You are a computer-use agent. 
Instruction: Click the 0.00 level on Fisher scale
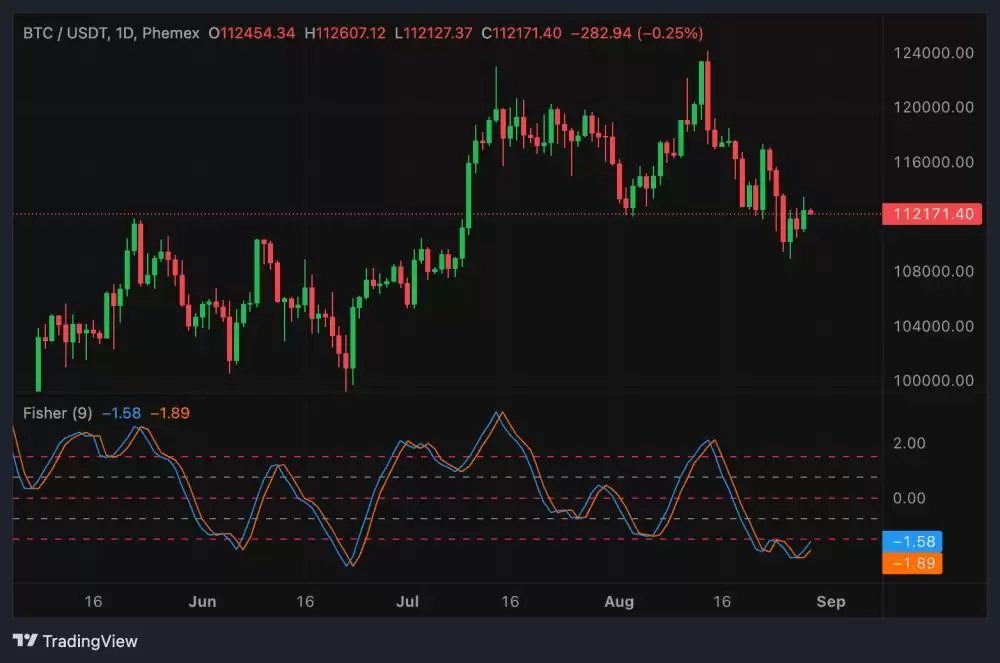[909, 498]
